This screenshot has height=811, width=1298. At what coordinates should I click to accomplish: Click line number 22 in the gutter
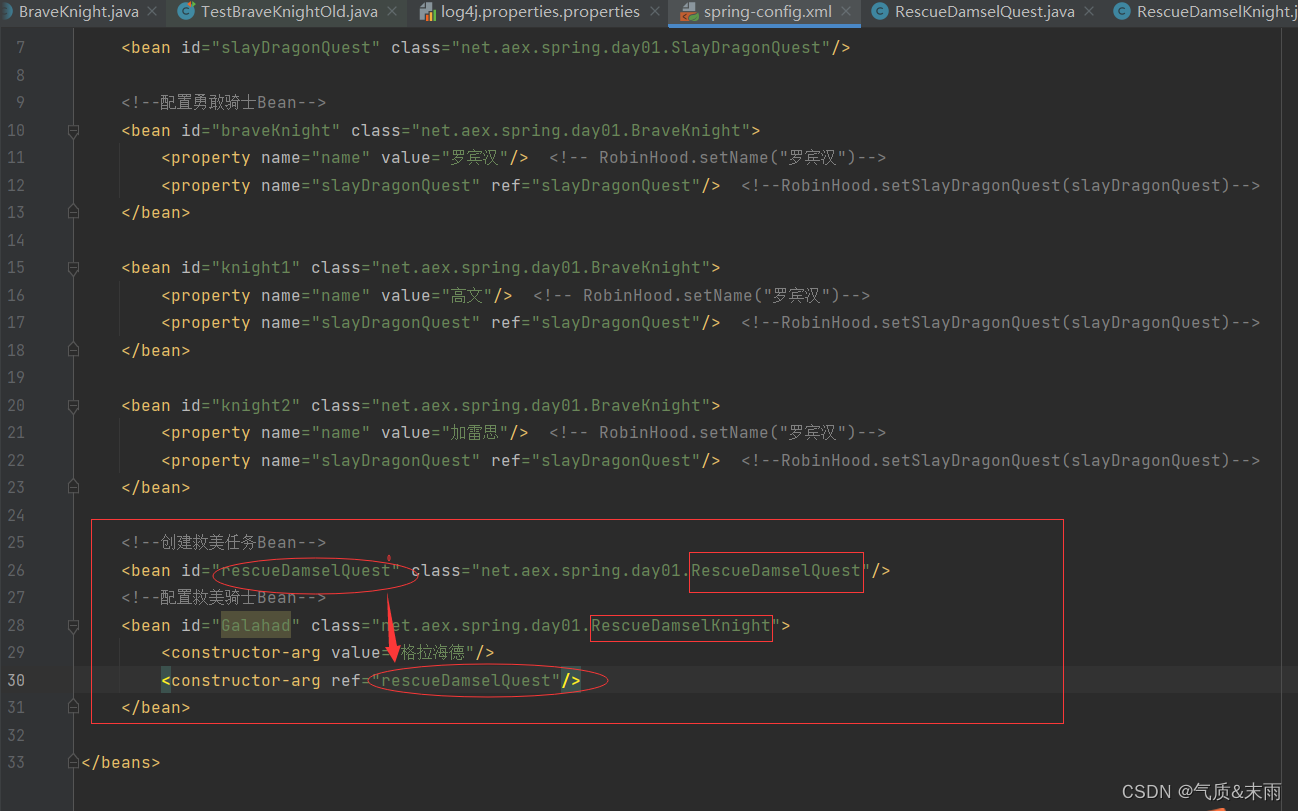[16, 460]
